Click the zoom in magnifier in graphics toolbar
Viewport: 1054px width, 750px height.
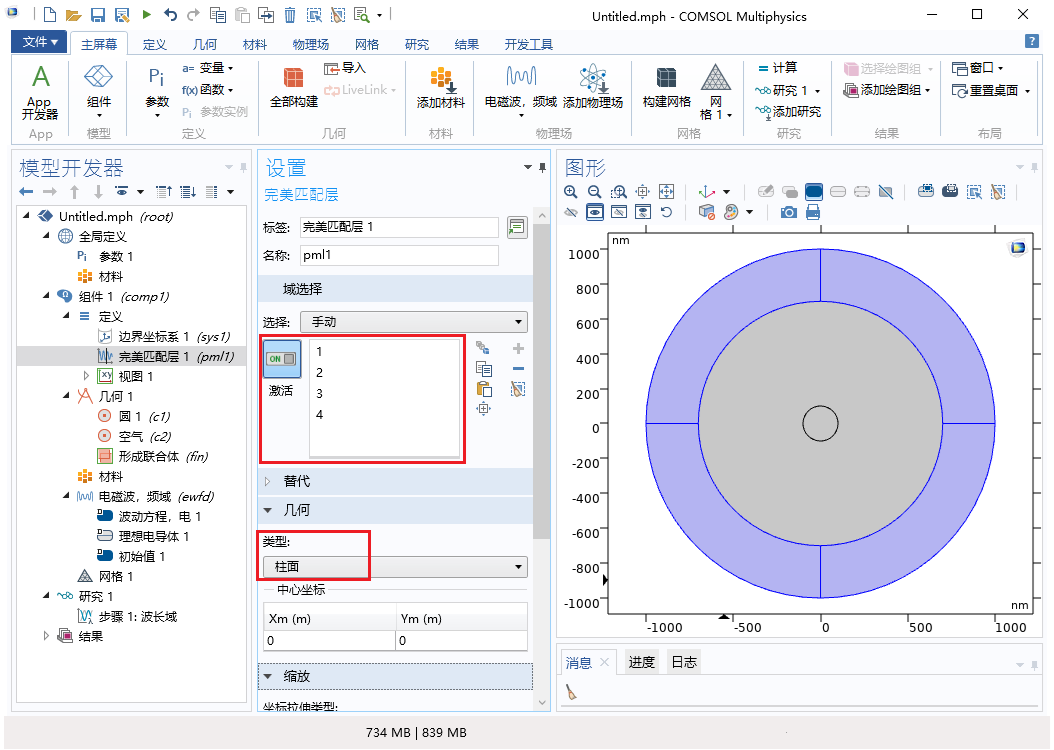(571, 191)
